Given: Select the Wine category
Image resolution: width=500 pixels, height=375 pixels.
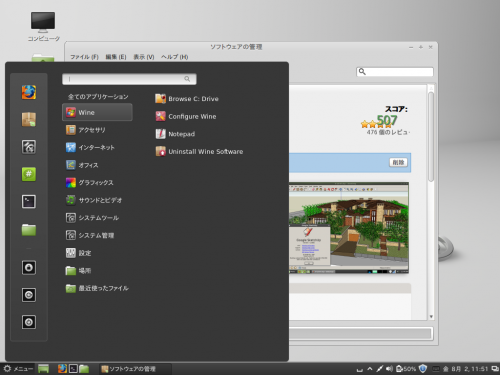Looking at the screenshot, I should (x=97, y=112).
